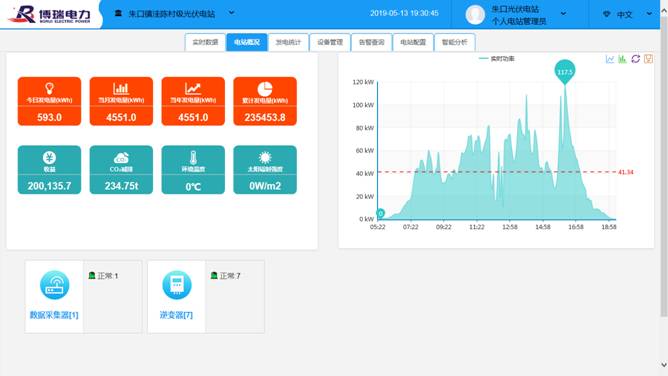Screen dimensions: 668x376
Task: Switch chart to bar view icon
Action: coord(622,59)
